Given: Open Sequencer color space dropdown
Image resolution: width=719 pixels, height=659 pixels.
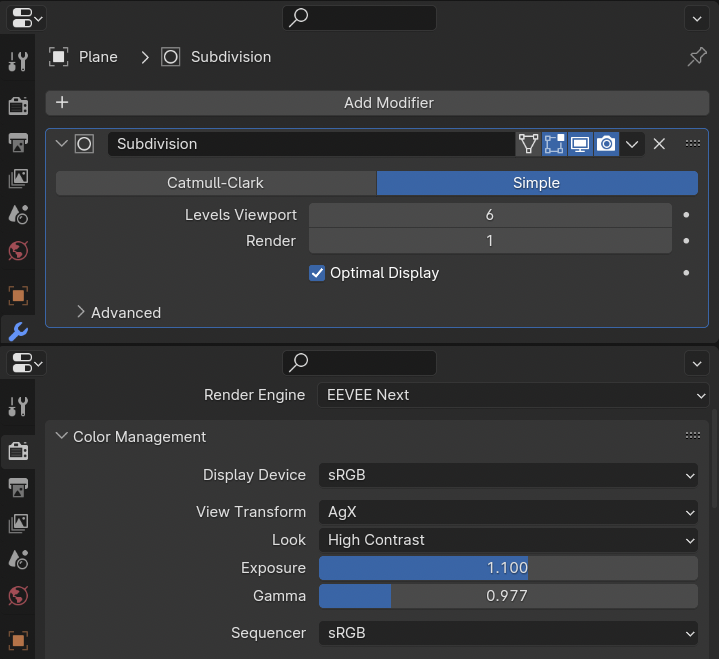Looking at the screenshot, I should click(x=508, y=633).
